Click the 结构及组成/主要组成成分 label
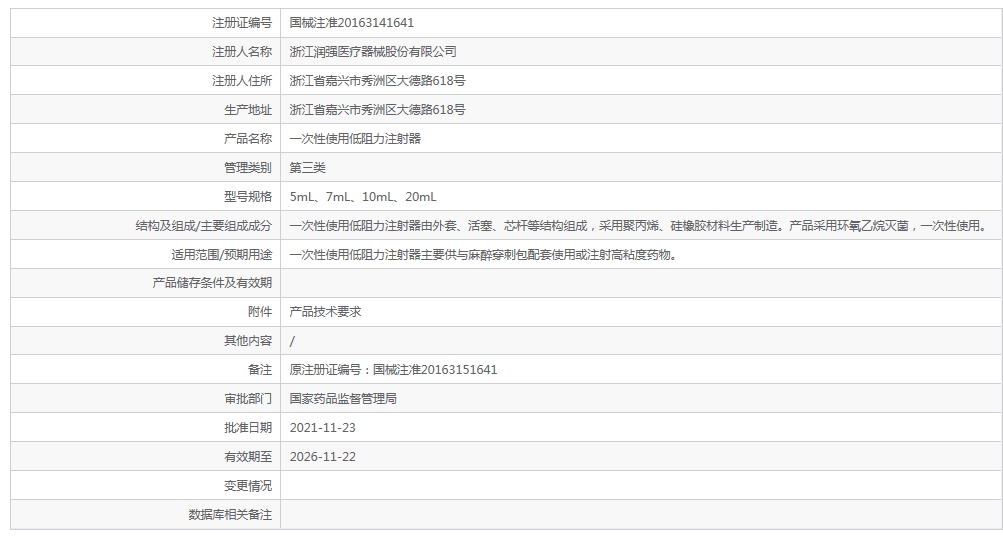This screenshot has width=1003, height=538. point(203,226)
